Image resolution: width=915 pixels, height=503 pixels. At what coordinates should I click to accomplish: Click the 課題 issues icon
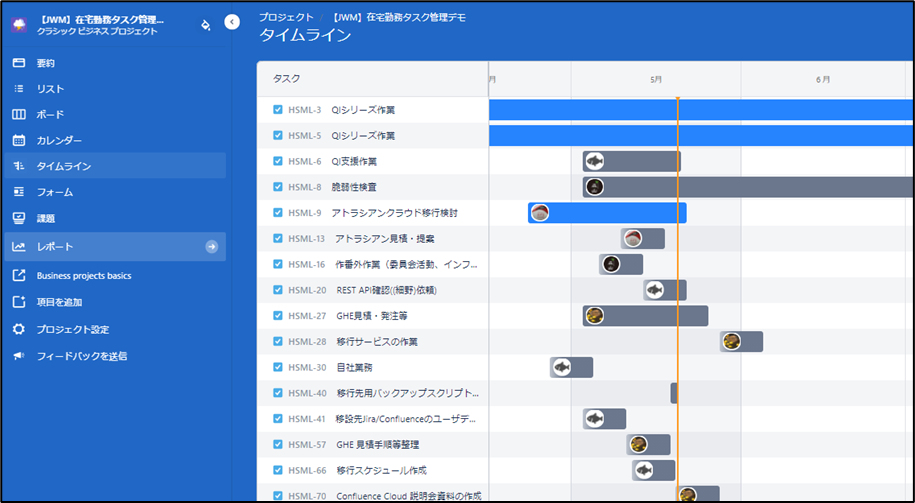tap(18, 218)
